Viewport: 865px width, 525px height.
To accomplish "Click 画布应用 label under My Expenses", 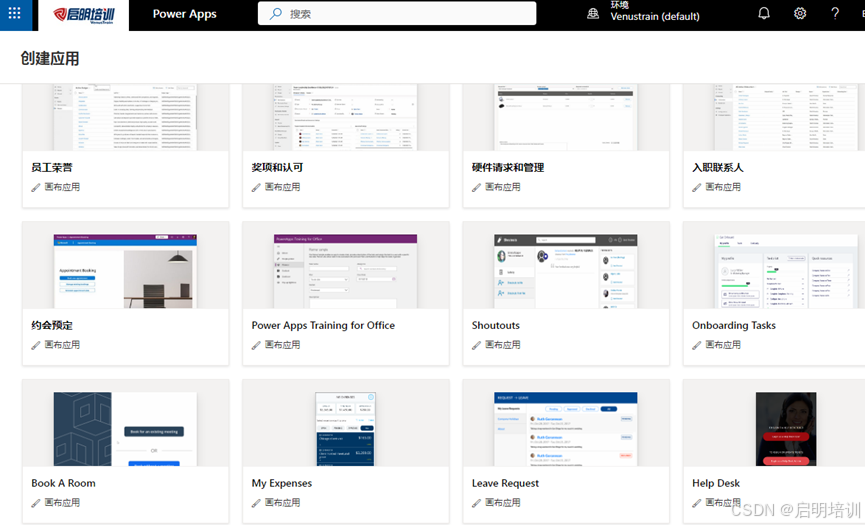I will pyautogui.click(x=282, y=502).
